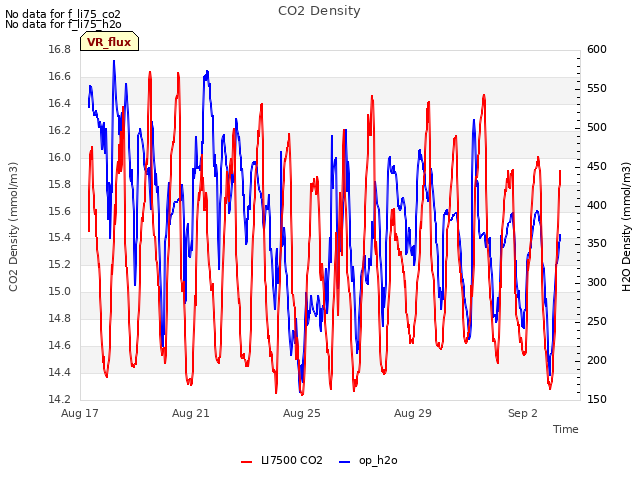
Task: Click the red LI7500 CO2 legend swatch
Action: [x=247, y=461]
